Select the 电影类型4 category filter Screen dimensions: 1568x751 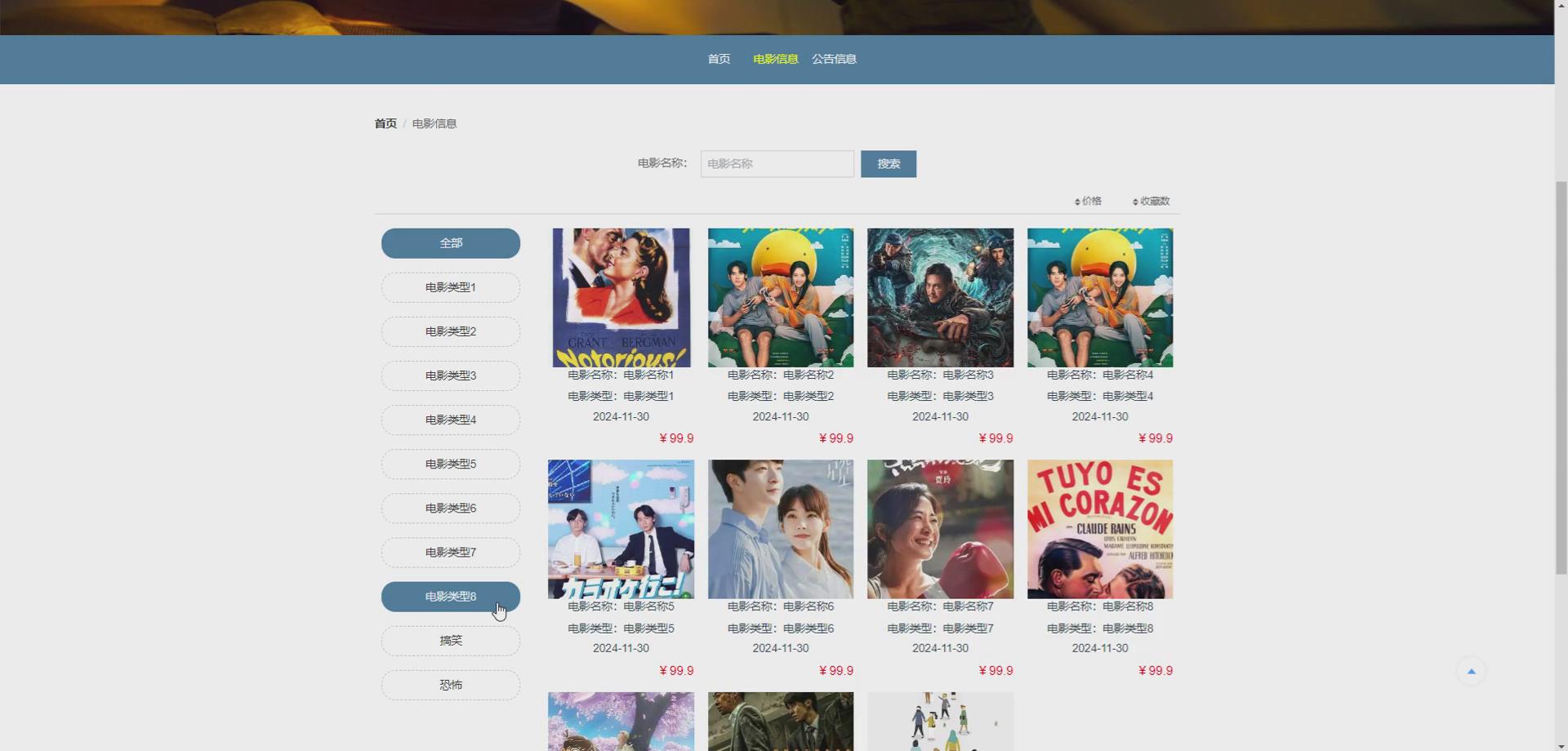click(450, 419)
